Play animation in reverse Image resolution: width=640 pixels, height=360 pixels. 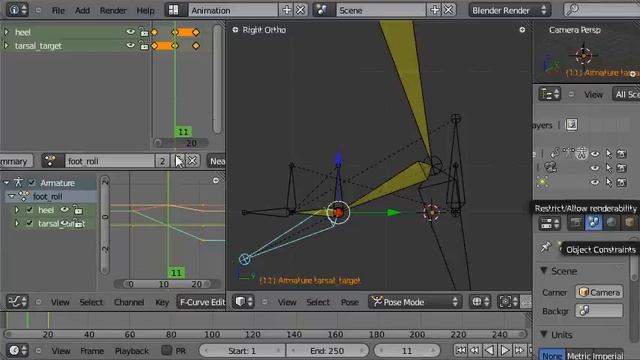(490, 350)
